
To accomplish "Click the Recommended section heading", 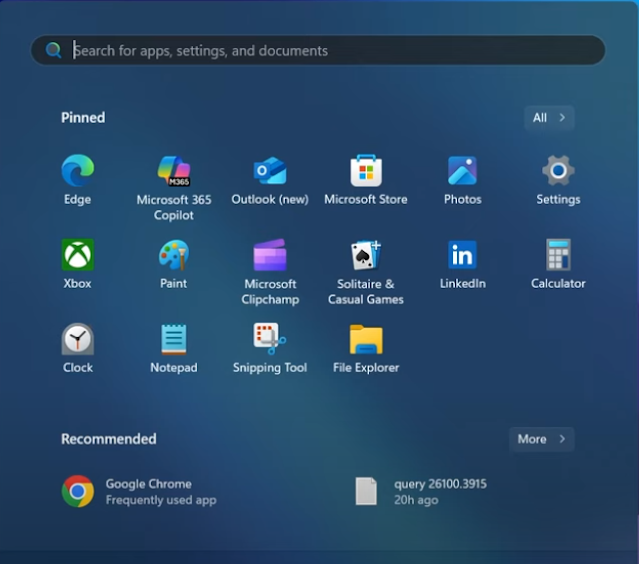I will click(109, 439).
